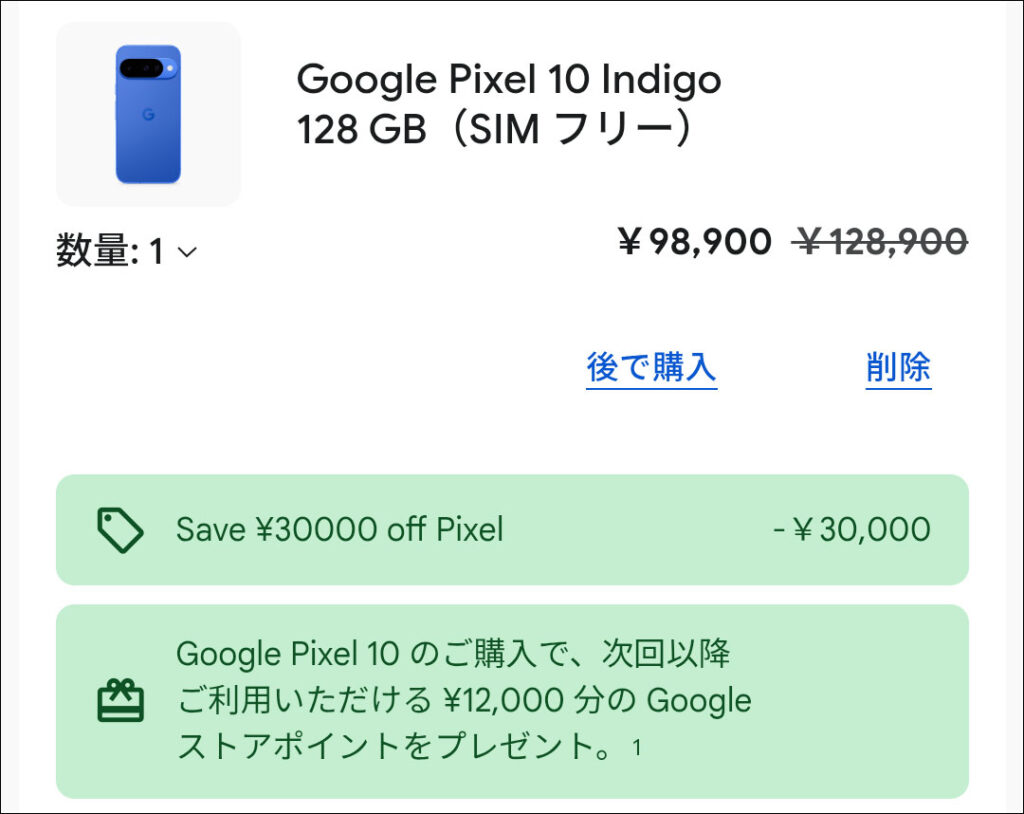Click the price tag icon
1024x814 pixels.
(120, 529)
